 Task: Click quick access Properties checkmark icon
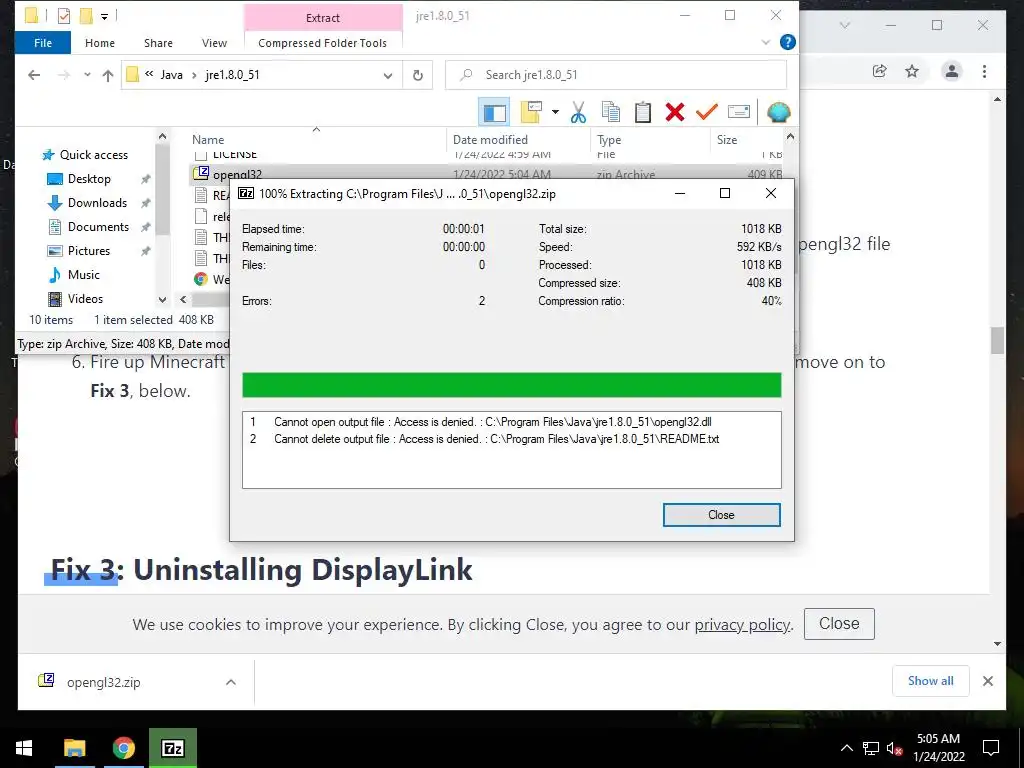tap(63, 15)
